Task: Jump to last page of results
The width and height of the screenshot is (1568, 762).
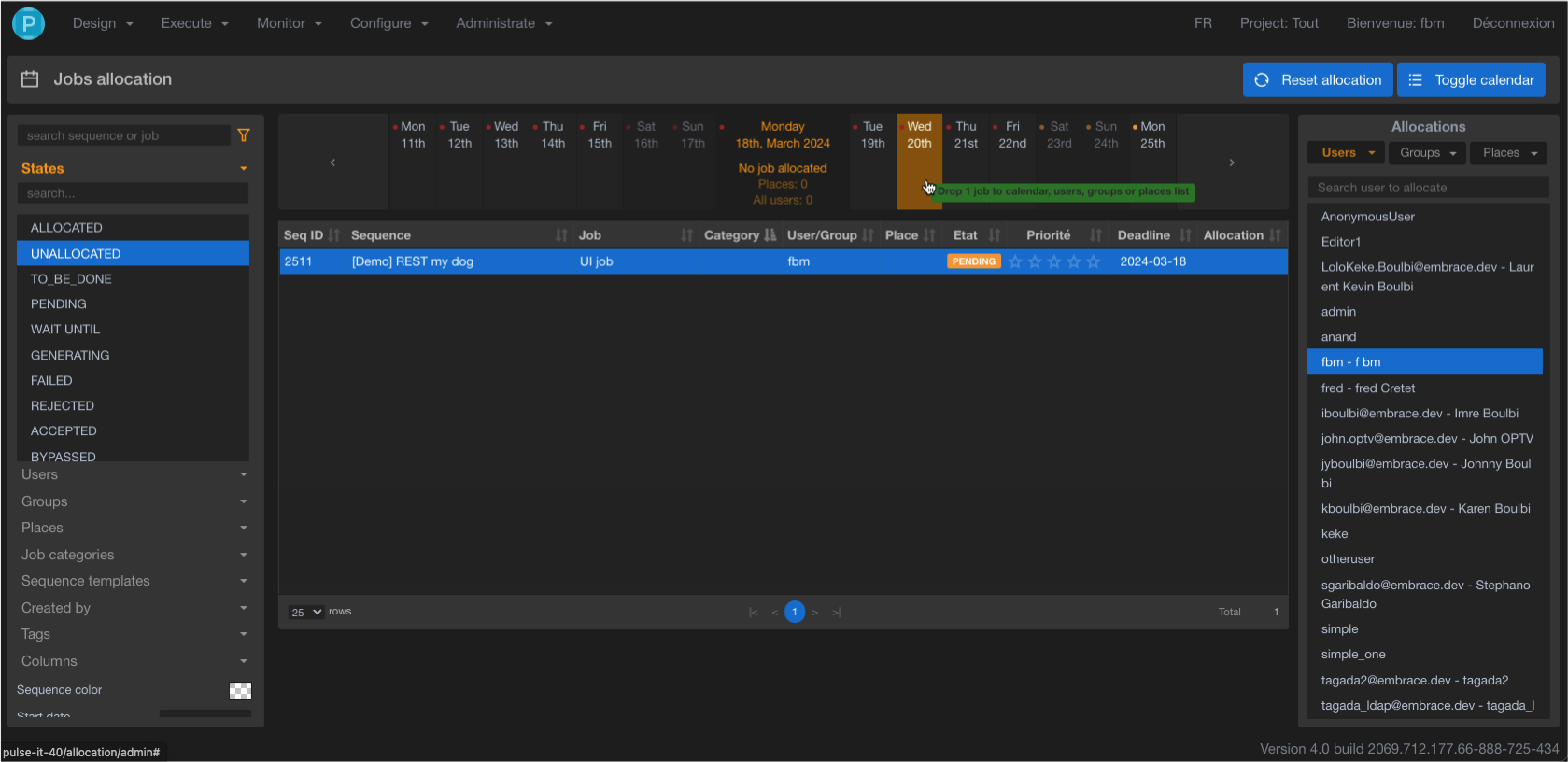Action: point(837,613)
